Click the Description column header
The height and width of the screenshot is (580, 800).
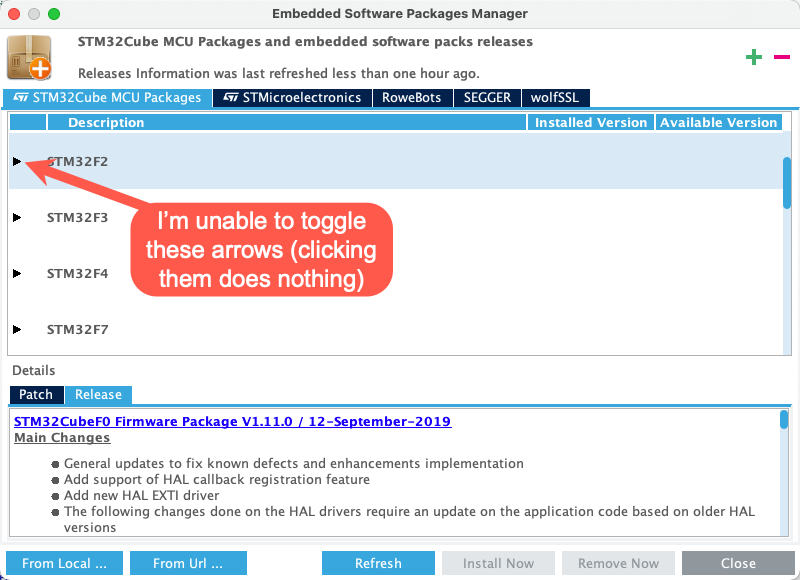click(x=287, y=122)
